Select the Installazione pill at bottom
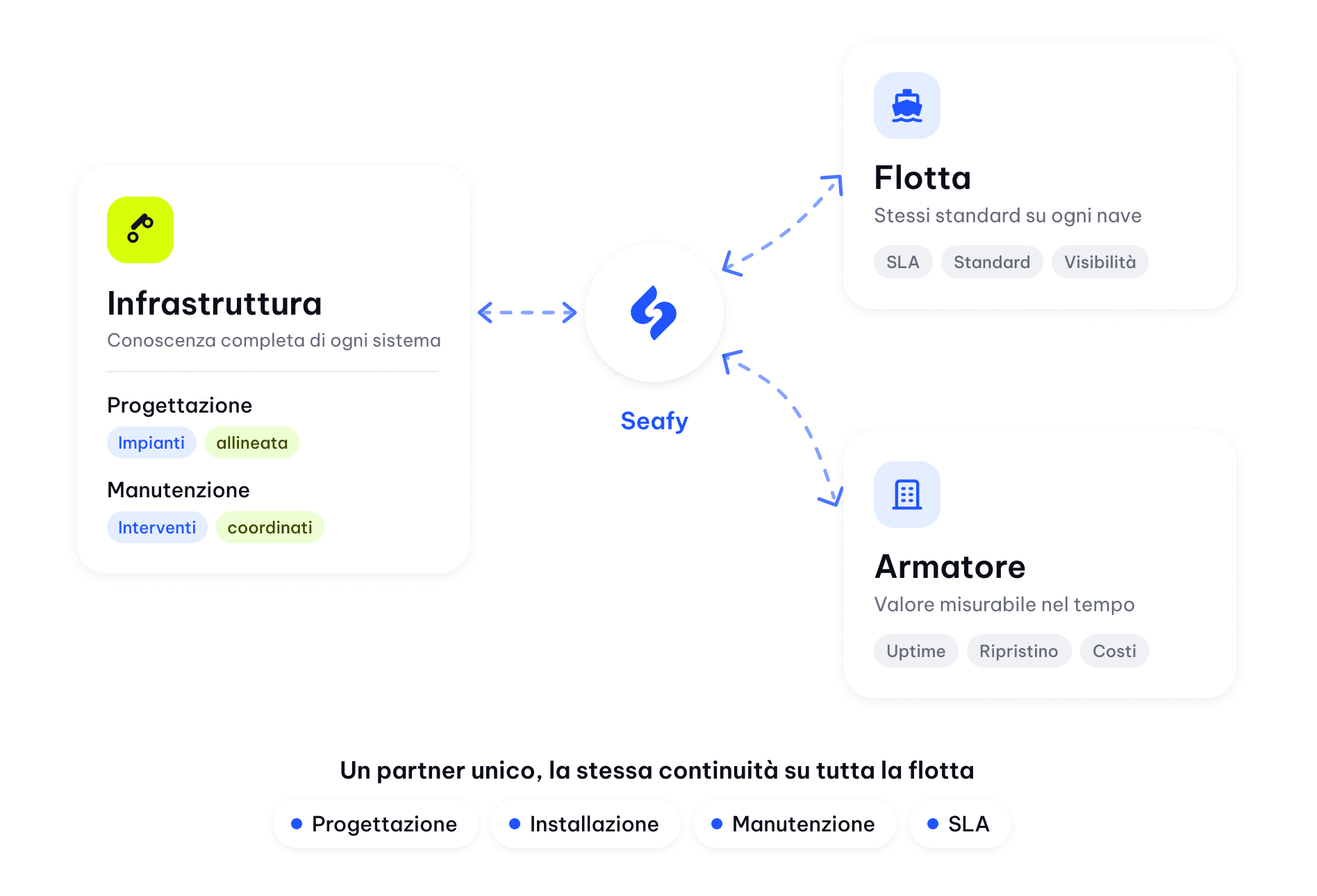 (x=586, y=824)
